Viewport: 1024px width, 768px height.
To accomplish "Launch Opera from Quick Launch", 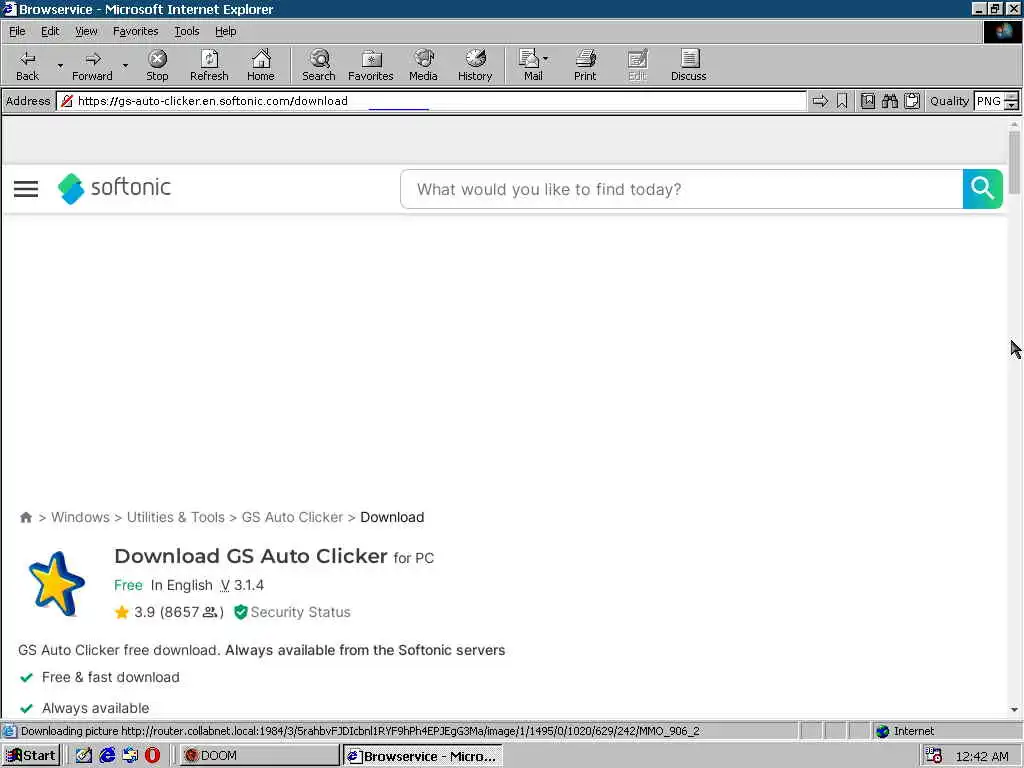I will pyautogui.click(x=152, y=756).
